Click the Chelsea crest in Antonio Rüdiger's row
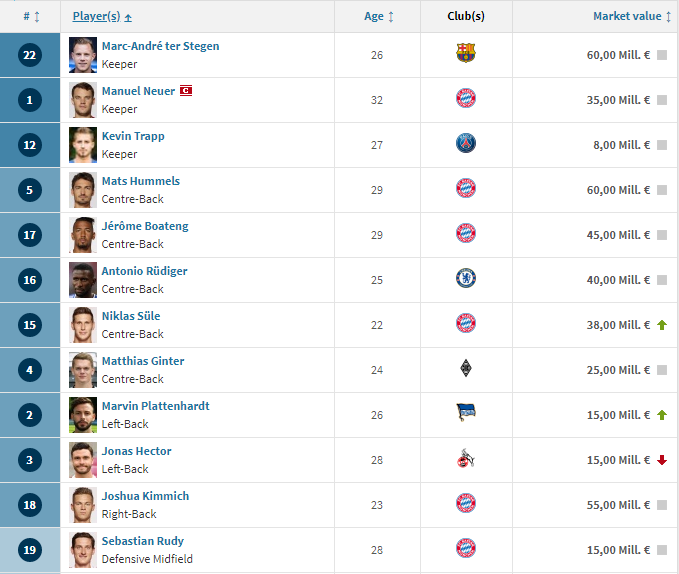This screenshot has width=679, height=574. point(466,278)
